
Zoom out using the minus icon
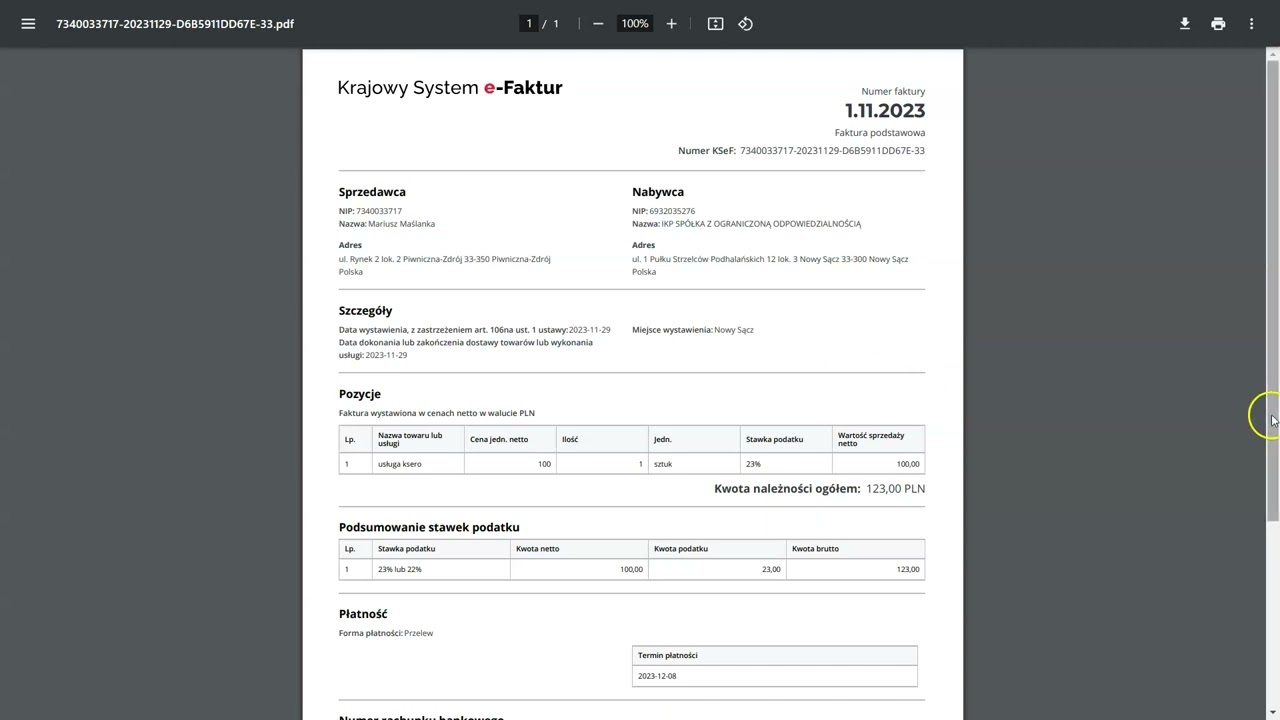[598, 24]
